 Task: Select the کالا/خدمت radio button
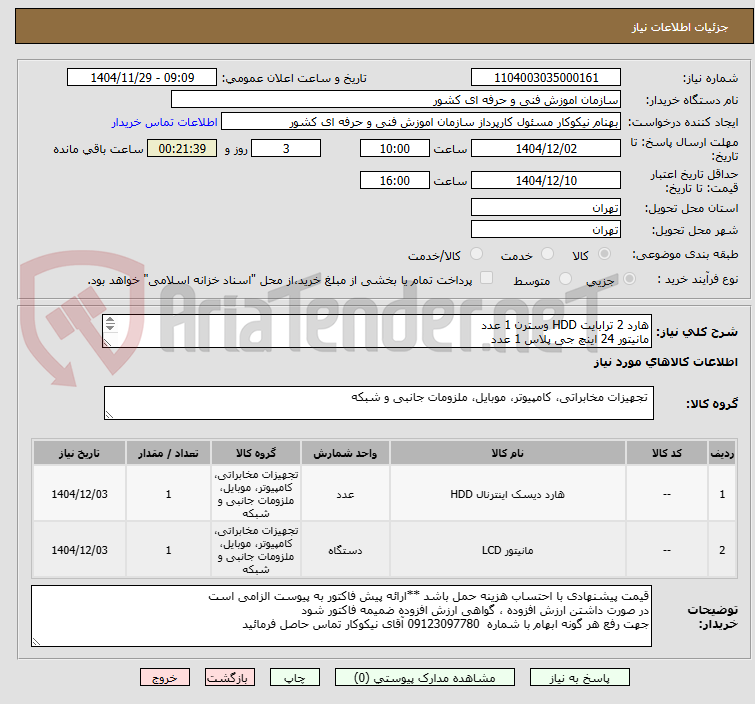tap(476, 254)
